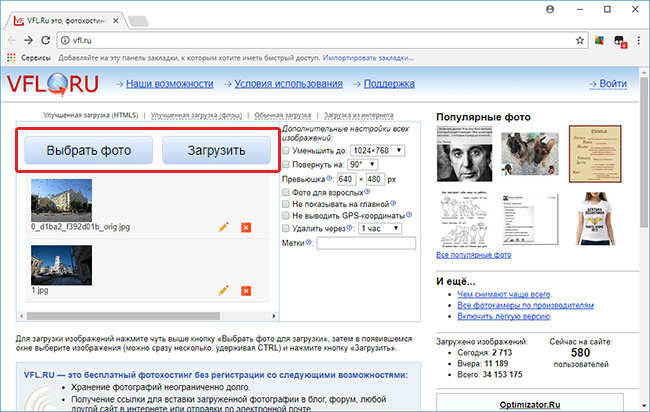
Task: Close the VFL.Ru browser tab
Action: [116, 20]
